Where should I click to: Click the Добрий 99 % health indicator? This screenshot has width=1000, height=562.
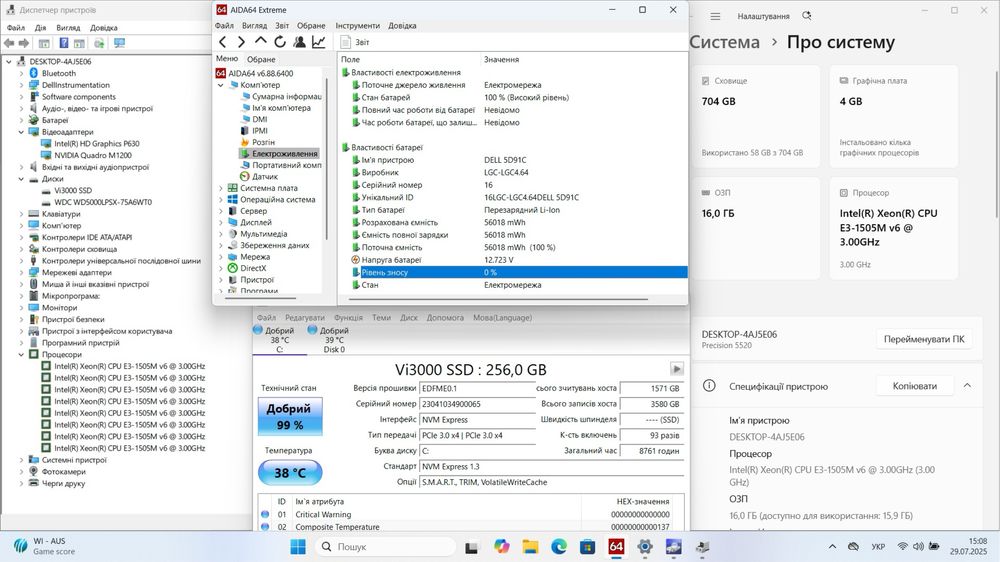coord(290,417)
